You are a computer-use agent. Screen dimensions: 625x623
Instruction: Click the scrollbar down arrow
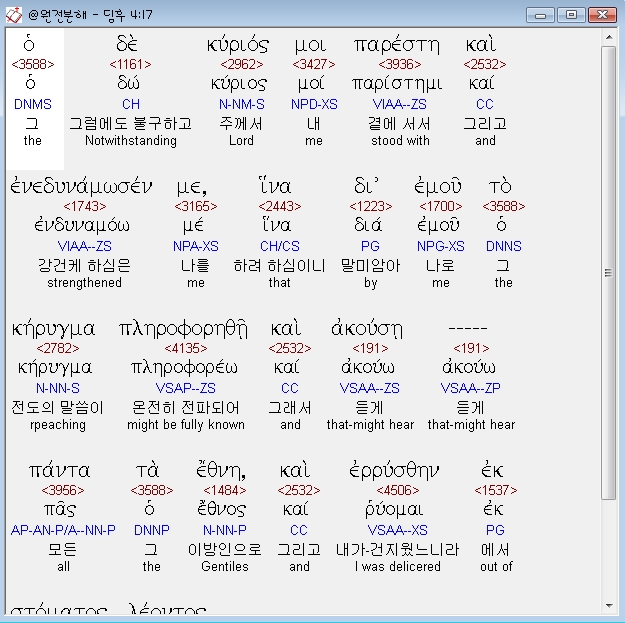pos(609,605)
